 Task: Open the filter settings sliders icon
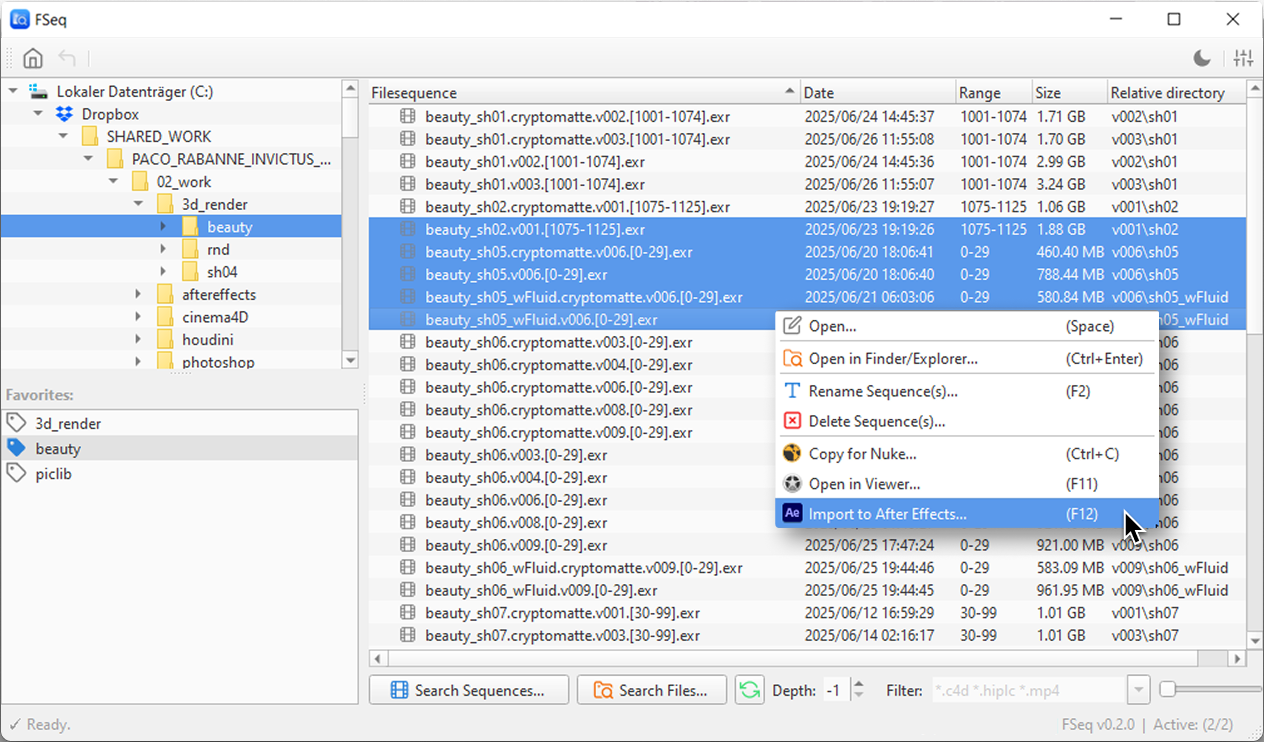(x=1243, y=58)
